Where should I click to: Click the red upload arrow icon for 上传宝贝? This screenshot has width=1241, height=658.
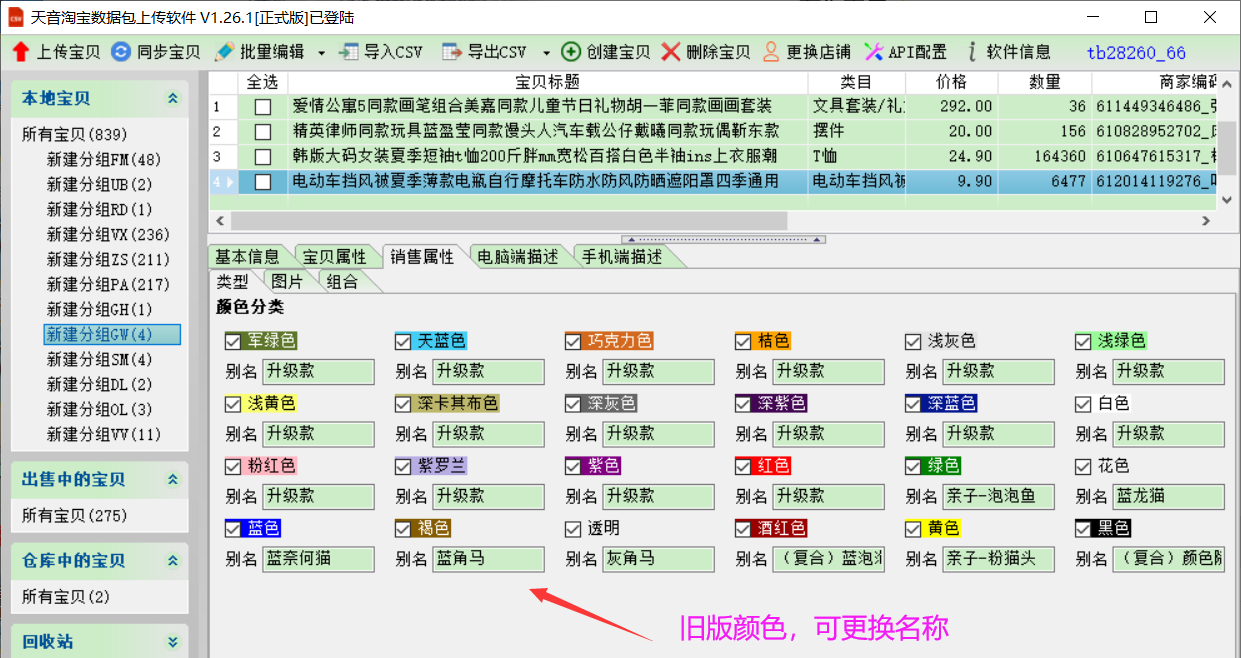[21, 52]
